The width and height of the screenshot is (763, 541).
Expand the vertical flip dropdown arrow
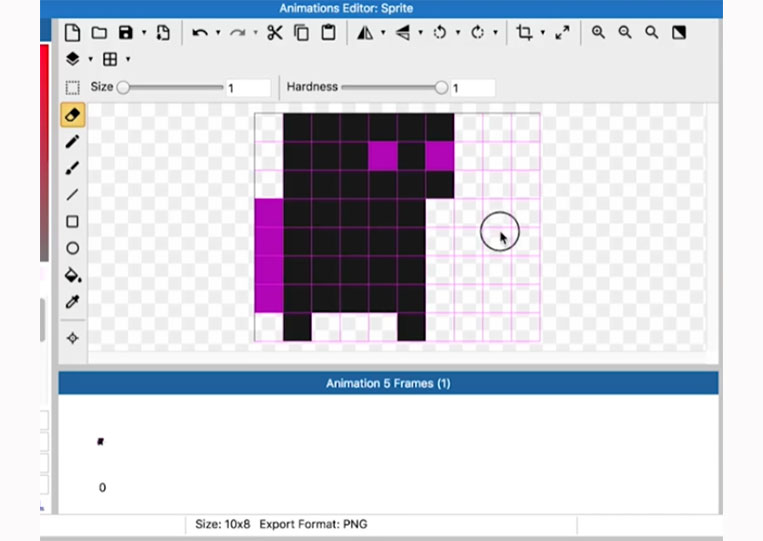(420, 33)
